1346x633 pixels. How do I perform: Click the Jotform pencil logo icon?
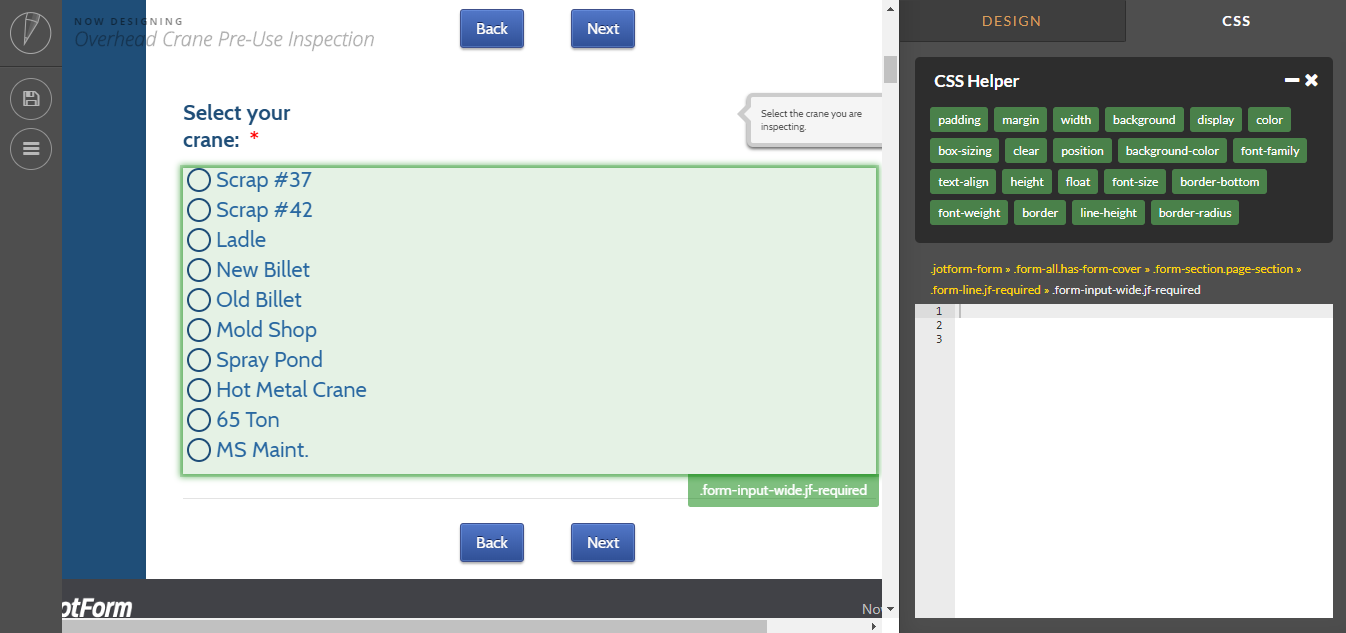pos(30,31)
